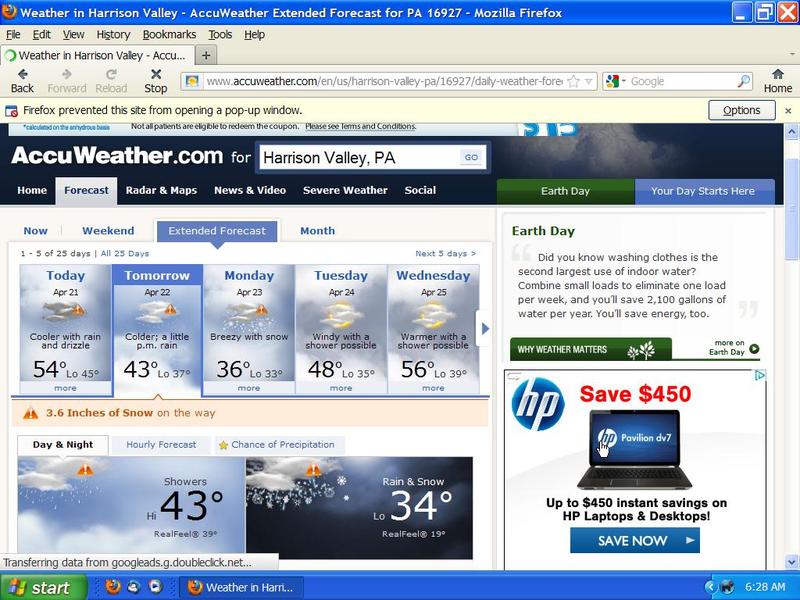The height and width of the screenshot is (600, 800).
Task: Show next forecast days with arrow
Action: 485,328
